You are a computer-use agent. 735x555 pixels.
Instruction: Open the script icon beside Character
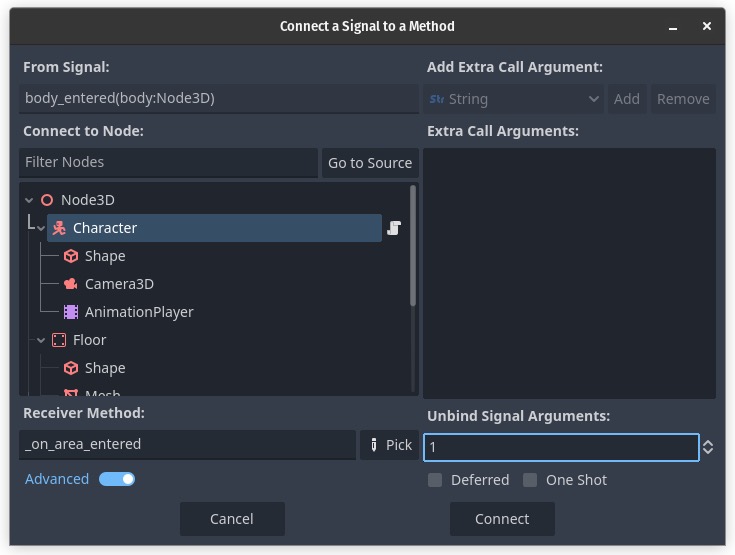pyautogui.click(x=394, y=228)
